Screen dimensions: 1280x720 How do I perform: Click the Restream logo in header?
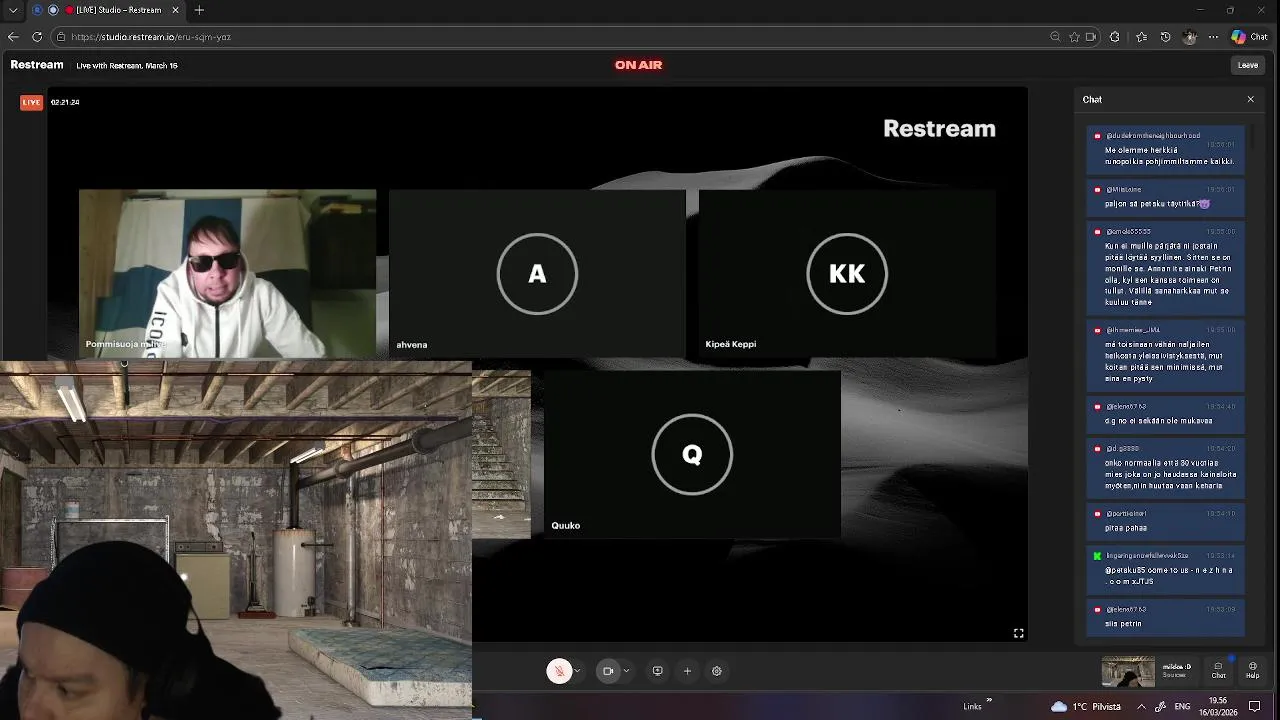tap(37, 65)
